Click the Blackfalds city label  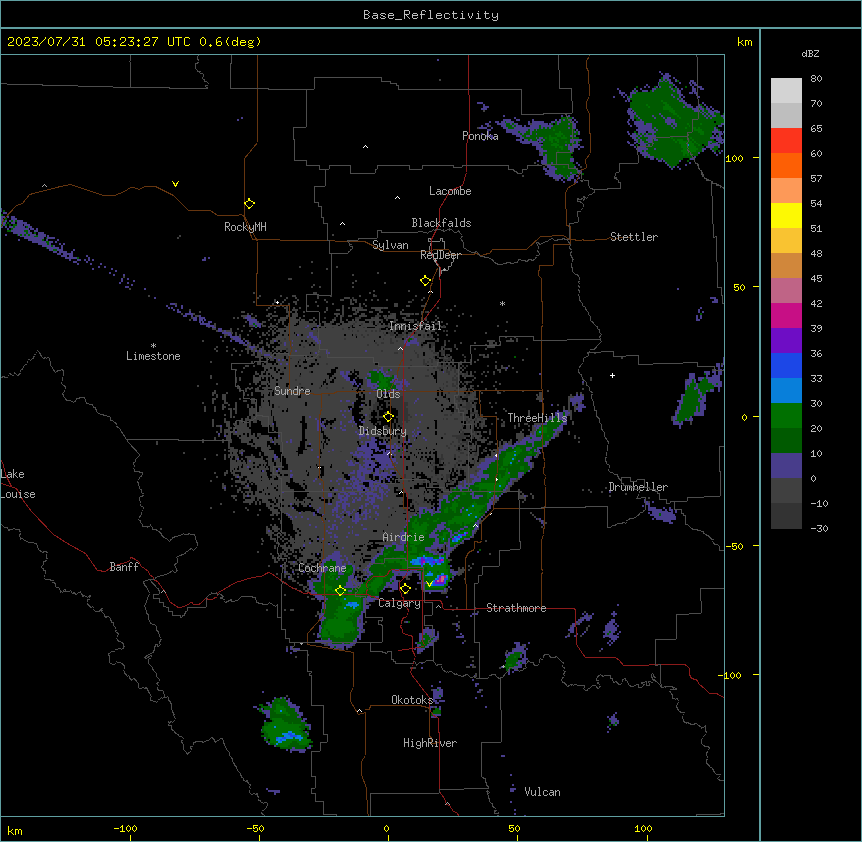click(441, 223)
